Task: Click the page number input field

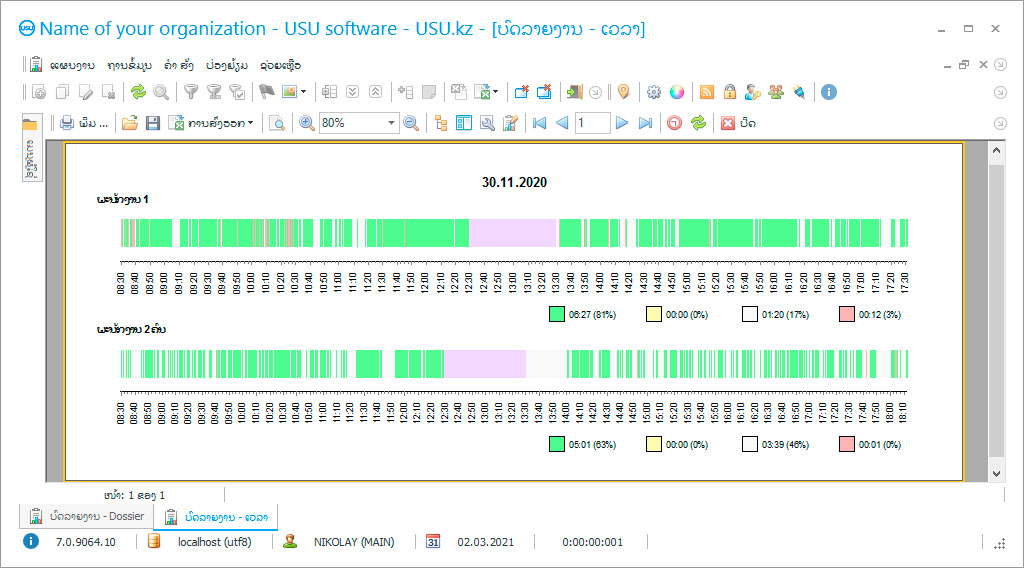Action: pyautogui.click(x=592, y=123)
